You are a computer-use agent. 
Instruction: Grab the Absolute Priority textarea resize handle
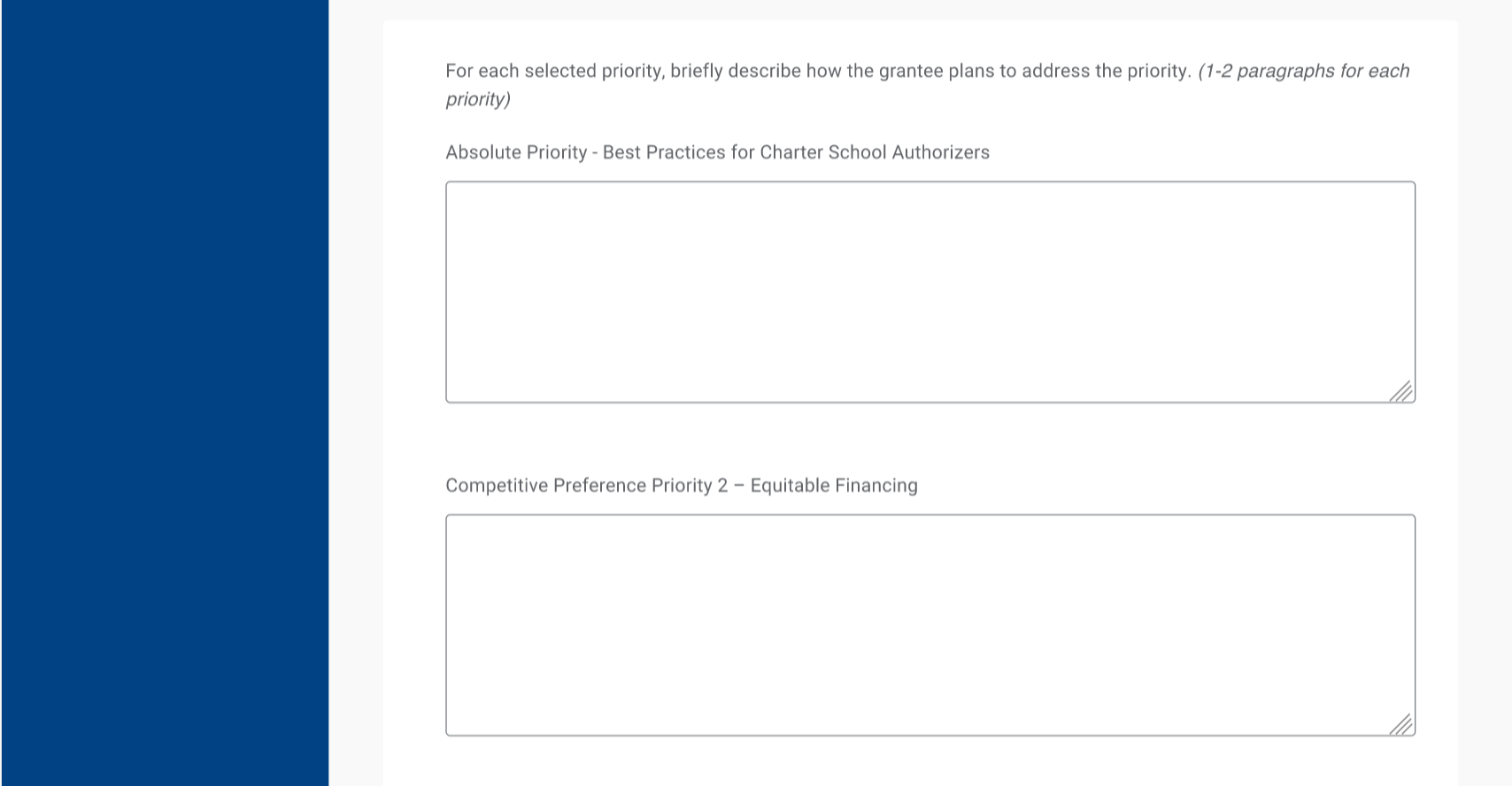click(x=1400, y=392)
